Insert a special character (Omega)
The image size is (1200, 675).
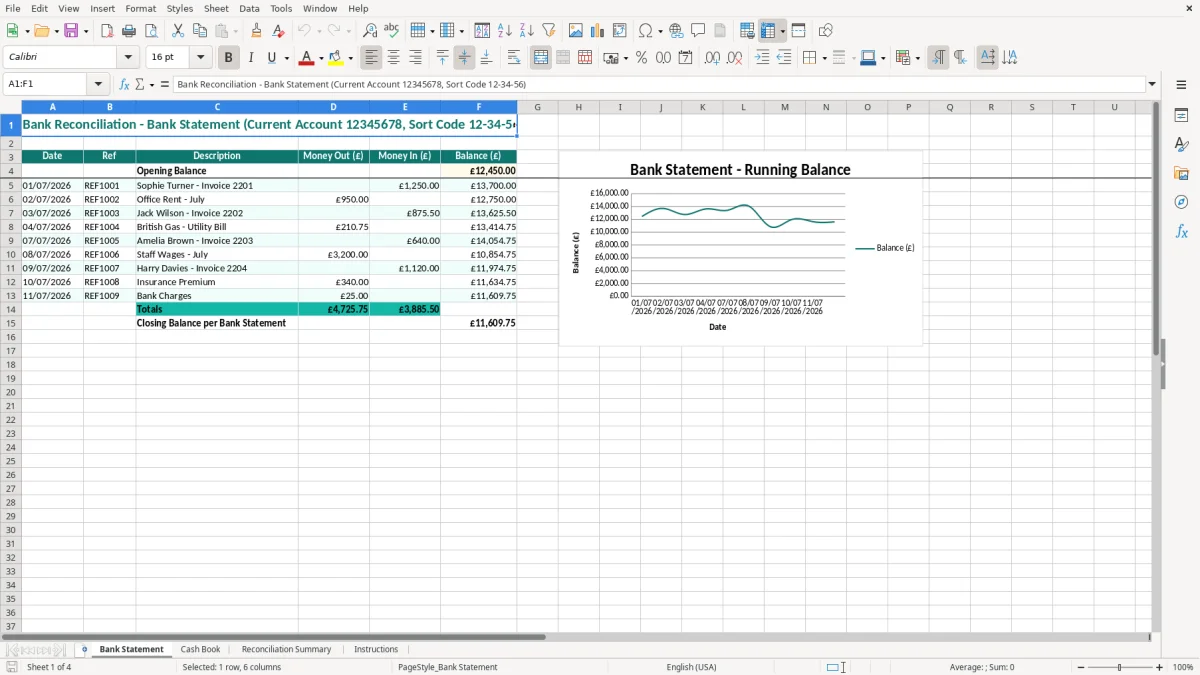point(645,31)
